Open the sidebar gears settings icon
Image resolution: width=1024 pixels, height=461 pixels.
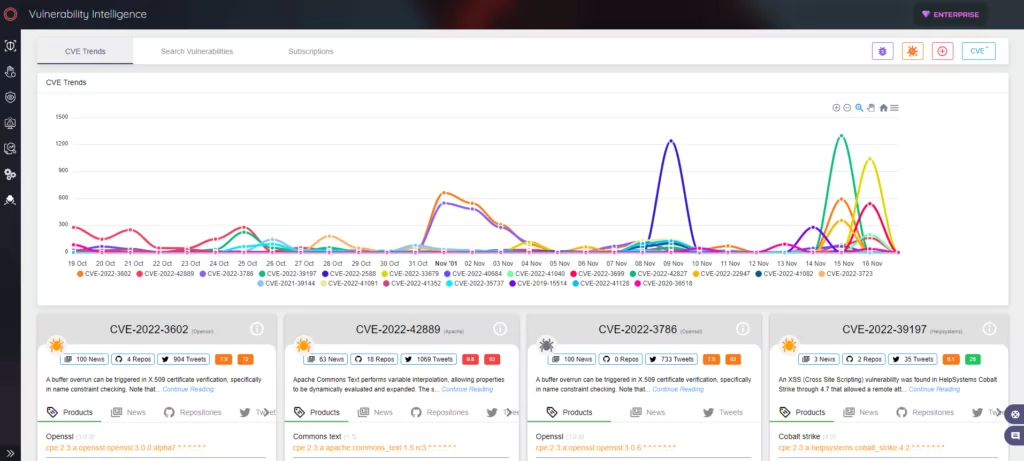point(10,174)
